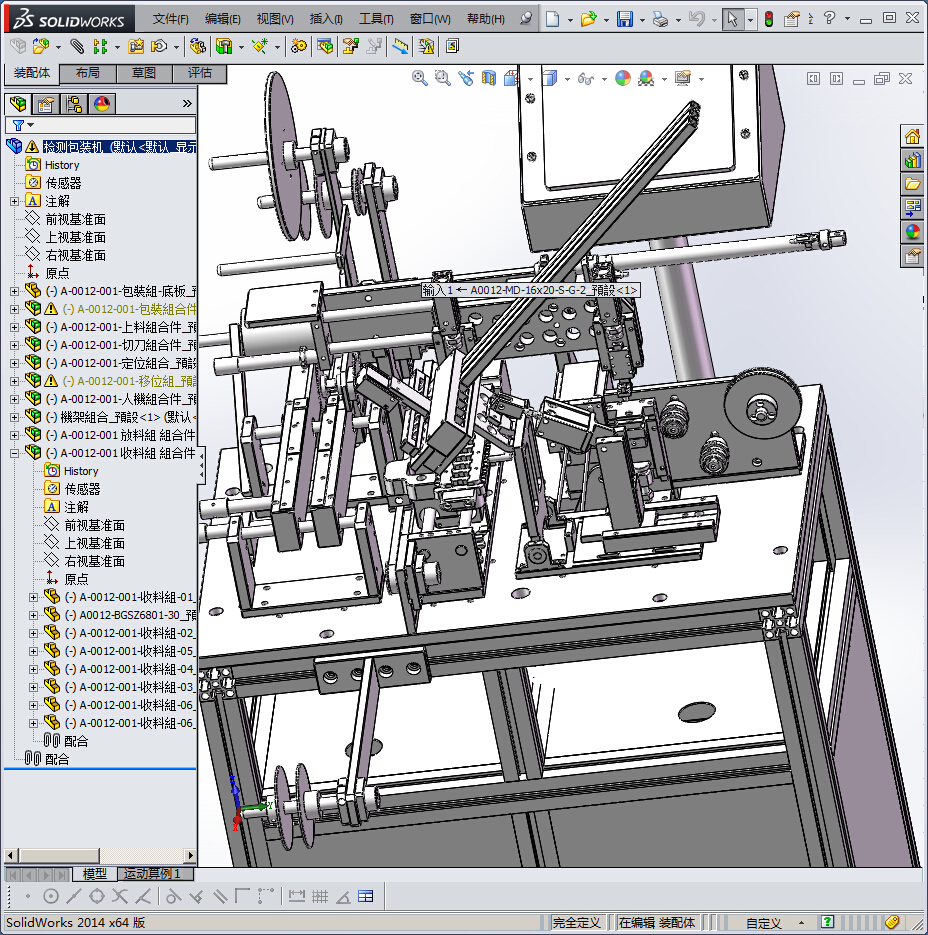Open the 工具(T) menu

(376, 19)
